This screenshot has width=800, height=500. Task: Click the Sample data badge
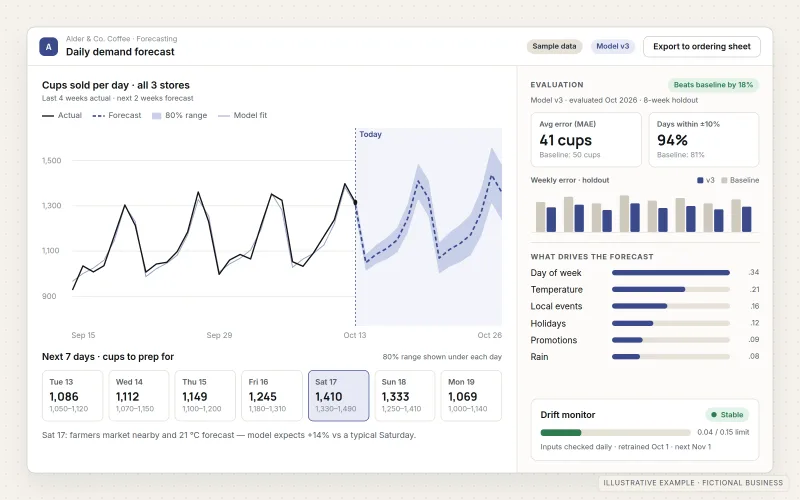click(x=554, y=46)
